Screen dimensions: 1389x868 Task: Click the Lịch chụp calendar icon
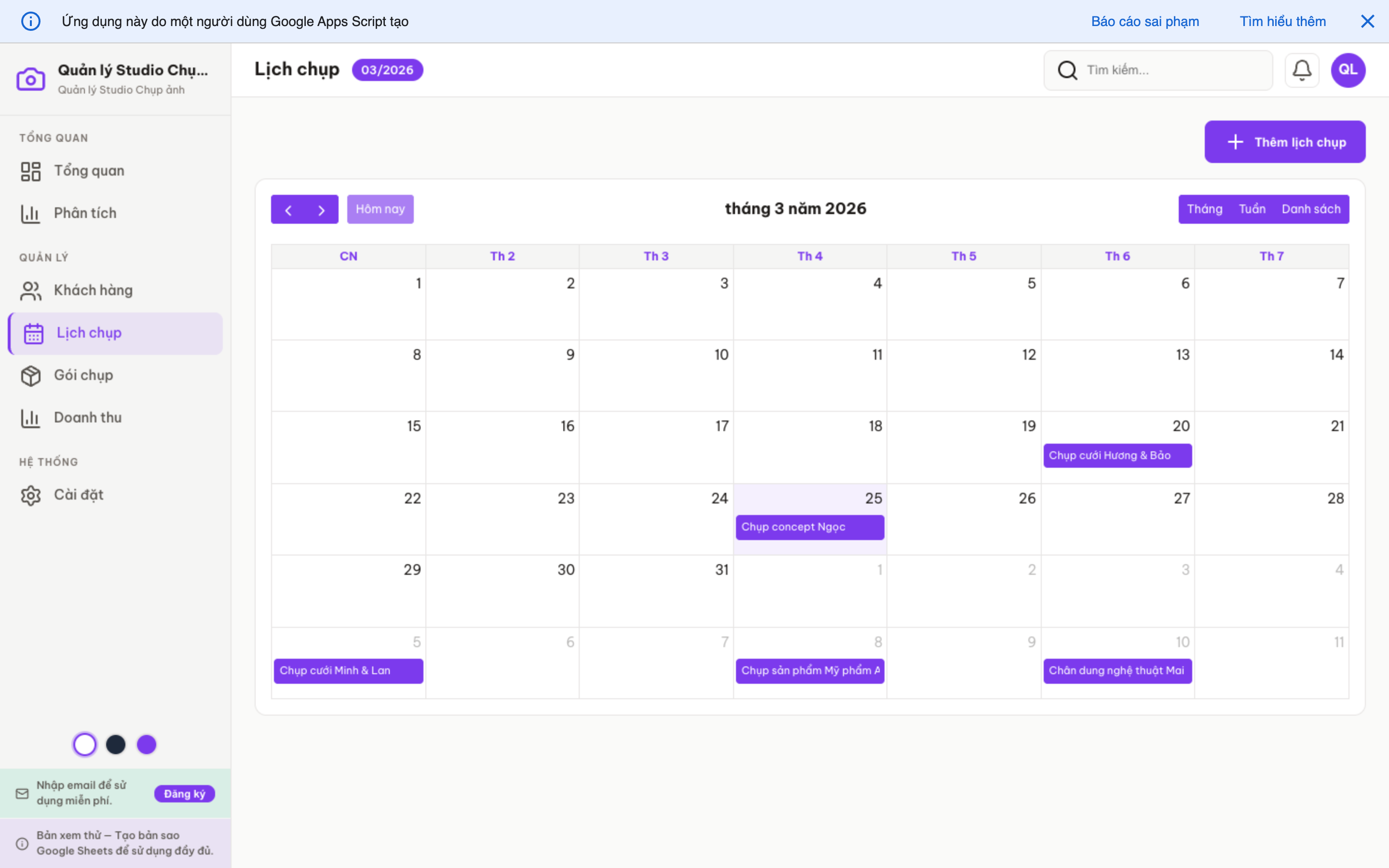tap(33, 333)
